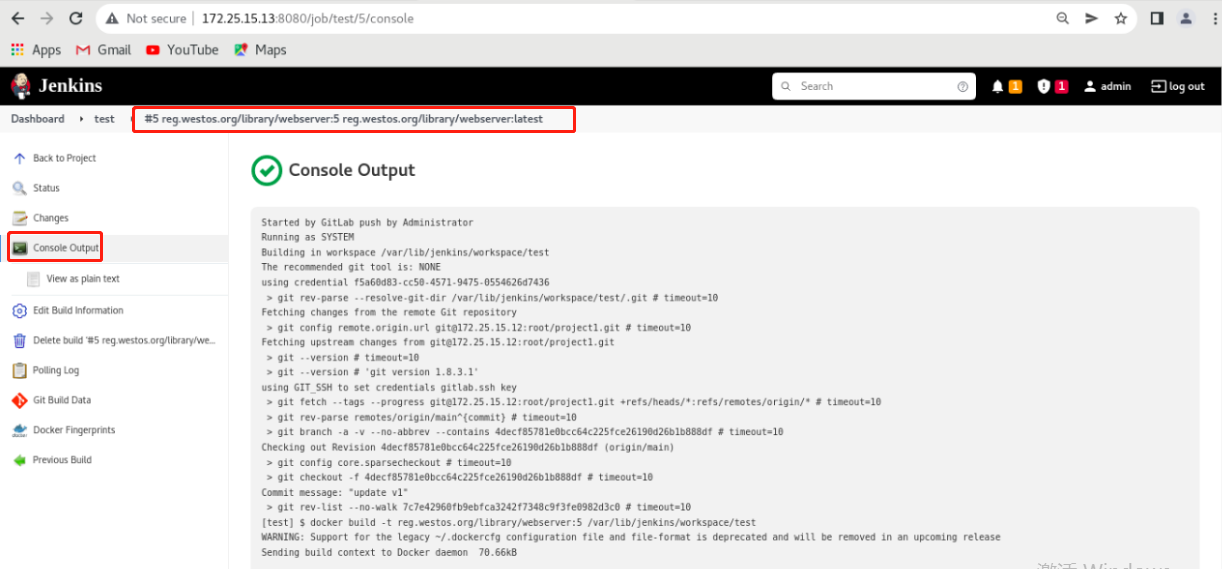Click the 'Running as SYSTEM' log line
The height and width of the screenshot is (569, 1222).
[x=307, y=238]
